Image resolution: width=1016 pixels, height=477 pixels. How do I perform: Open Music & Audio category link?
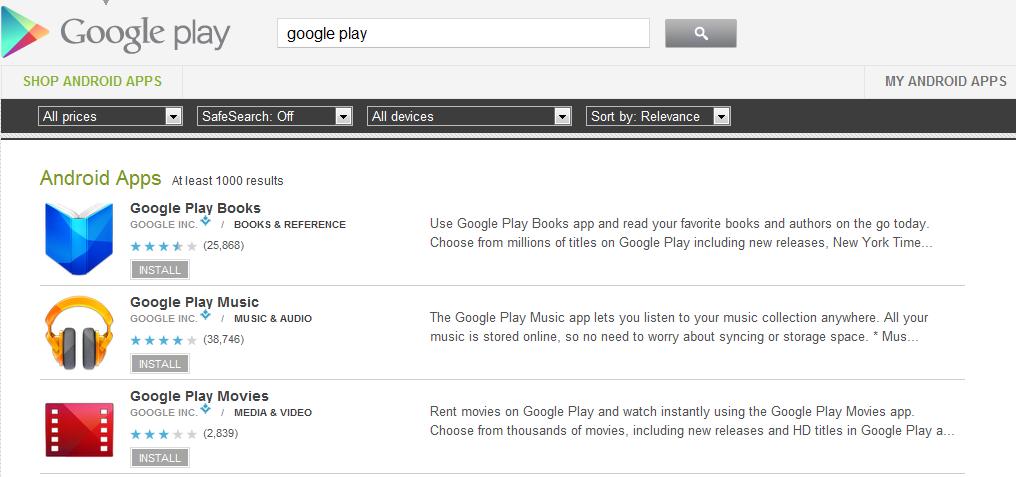click(273, 319)
